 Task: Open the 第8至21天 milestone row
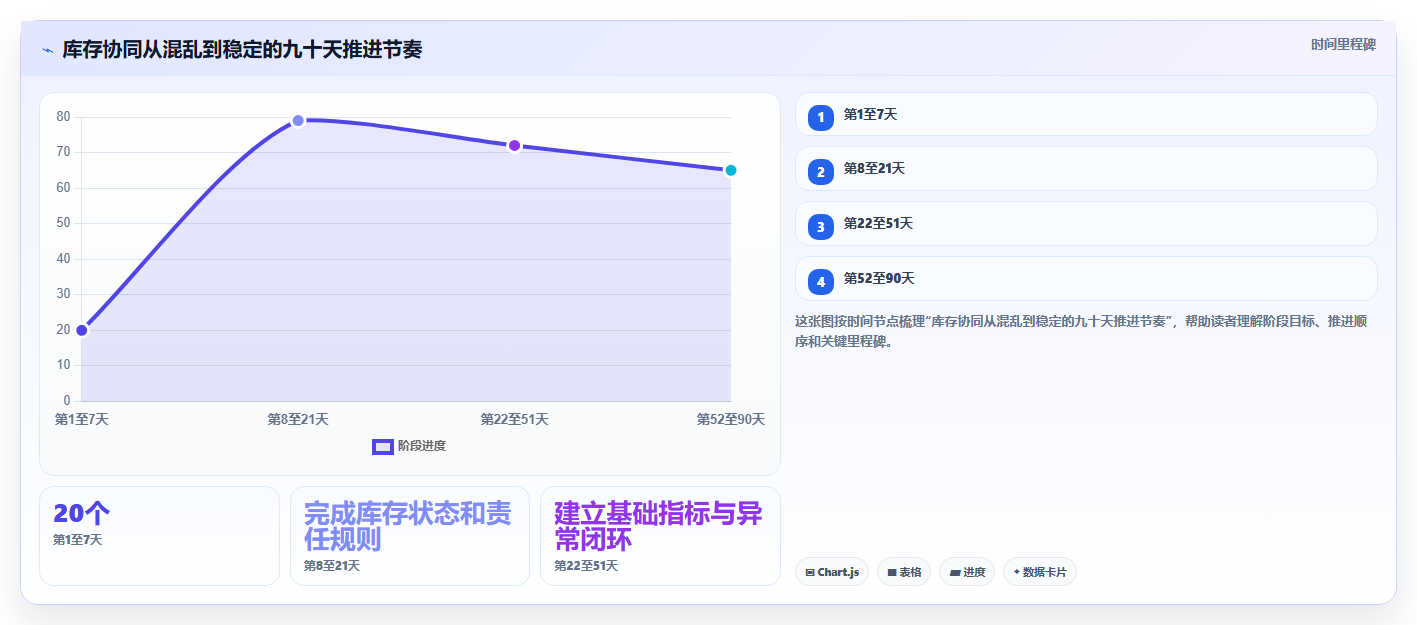click(1086, 168)
